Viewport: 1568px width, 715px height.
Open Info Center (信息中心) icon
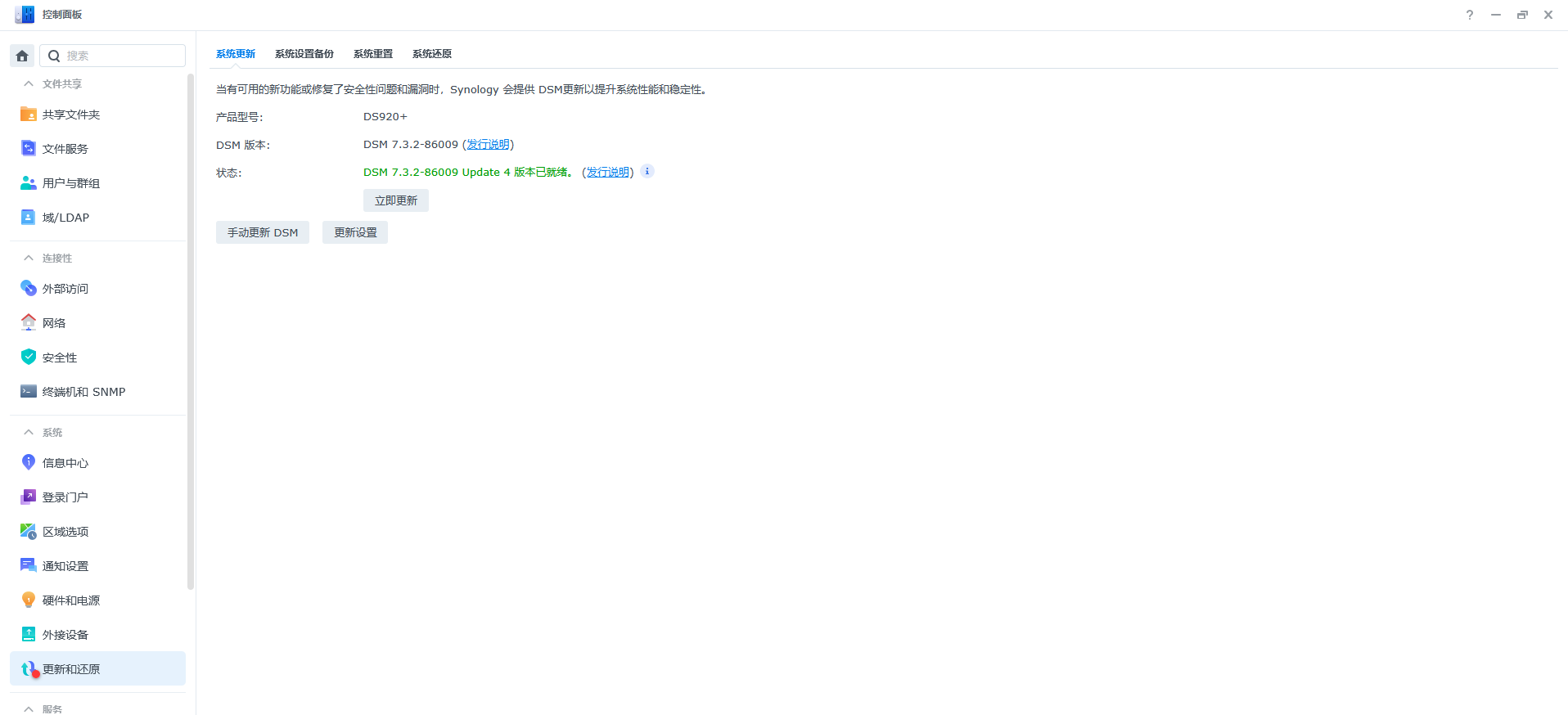(x=28, y=462)
